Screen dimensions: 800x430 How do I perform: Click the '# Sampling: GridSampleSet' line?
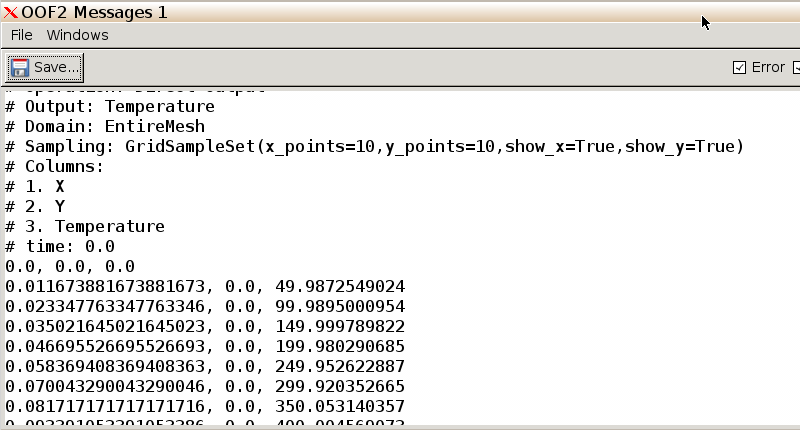[x=374, y=147]
